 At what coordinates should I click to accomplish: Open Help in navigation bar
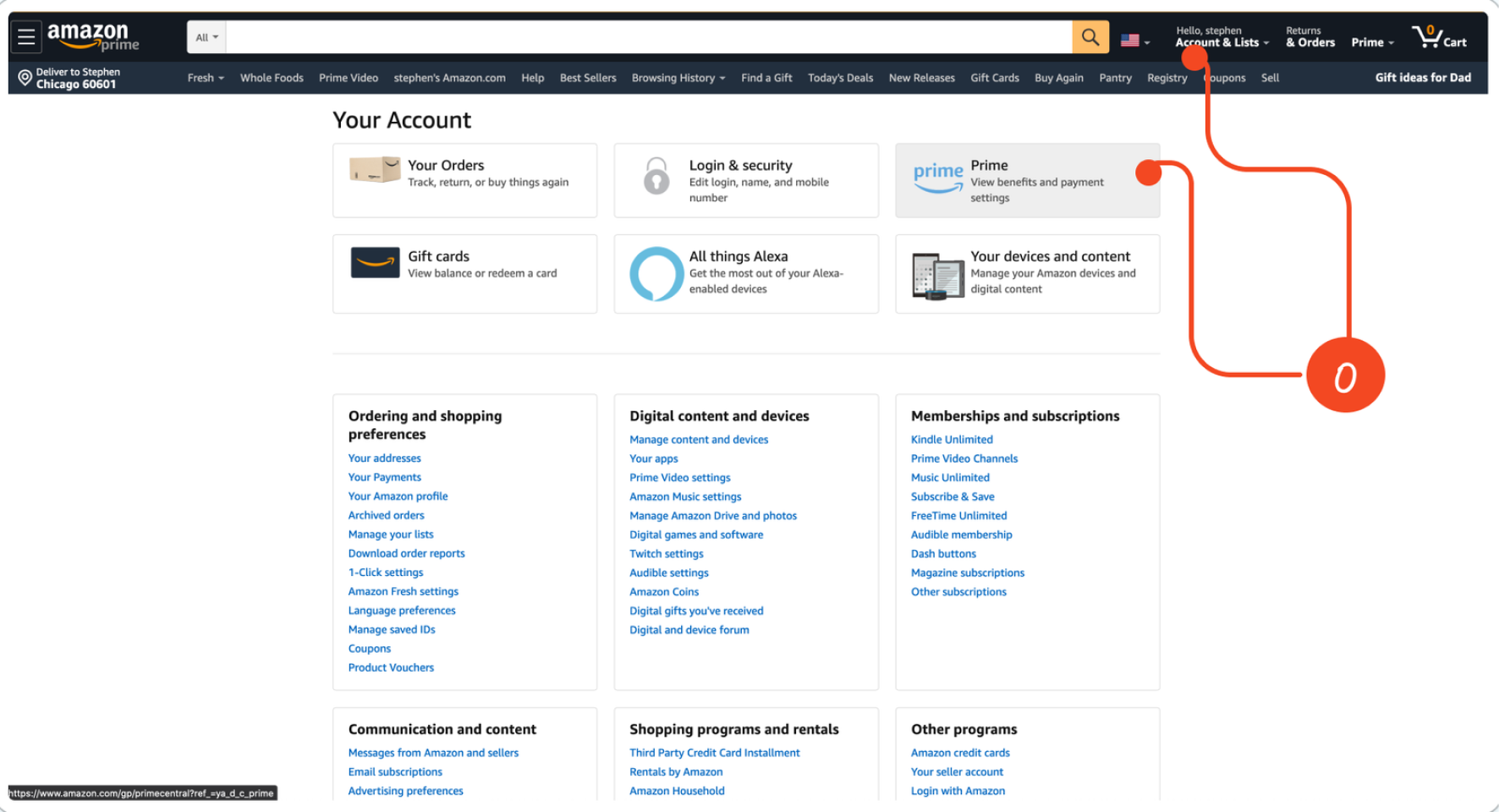(533, 78)
